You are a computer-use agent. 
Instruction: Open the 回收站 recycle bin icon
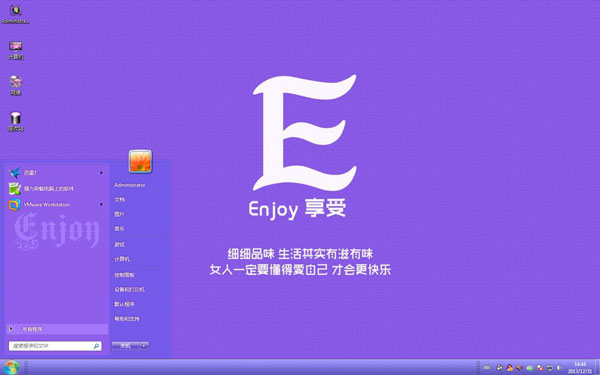[15, 122]
